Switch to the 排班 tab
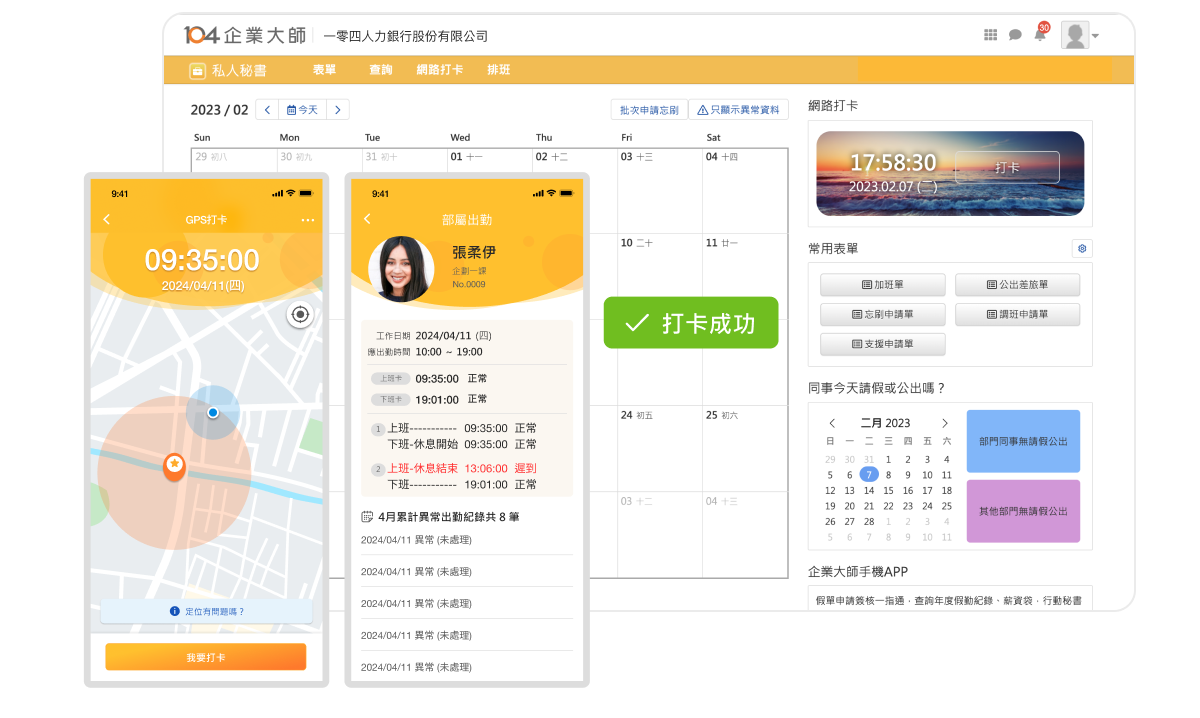This screenshot has width=1200, height=718. [499, 70]
